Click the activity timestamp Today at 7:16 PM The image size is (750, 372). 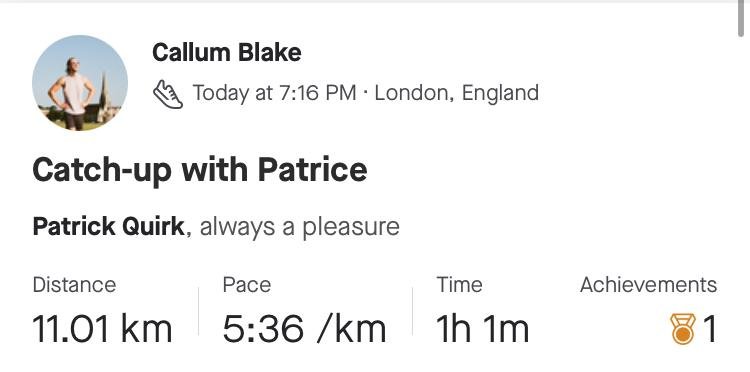click(274, 92)
